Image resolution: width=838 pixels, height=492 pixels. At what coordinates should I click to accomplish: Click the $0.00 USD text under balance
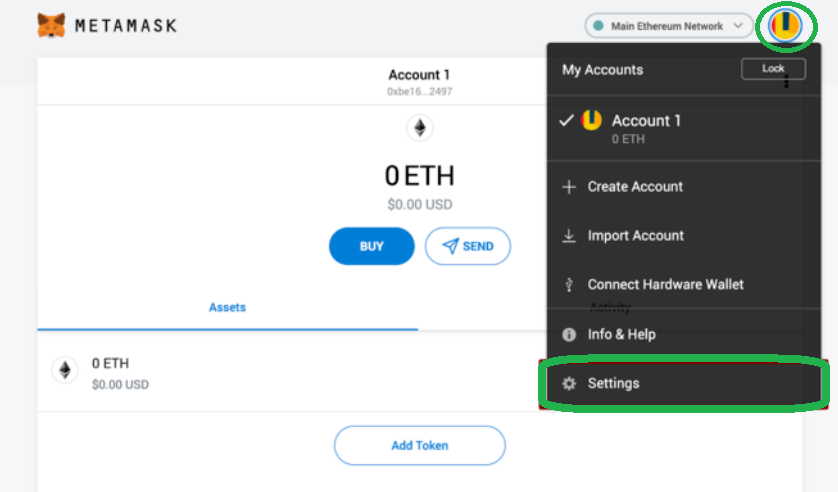pos(420,205)
